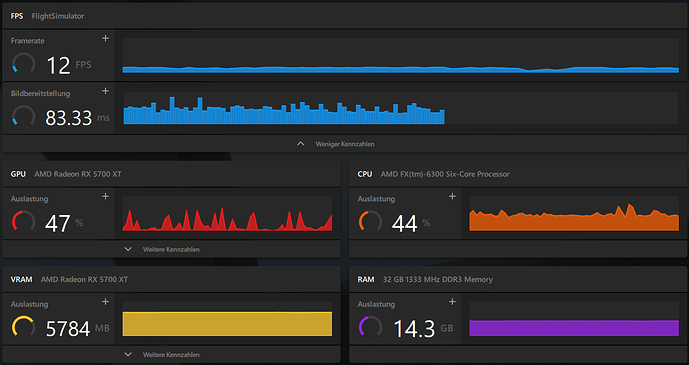Click the plus icon next to Bildbereitstellung
Image resolution: width=689 pixels, height=365 pixels.
(105, 91)
